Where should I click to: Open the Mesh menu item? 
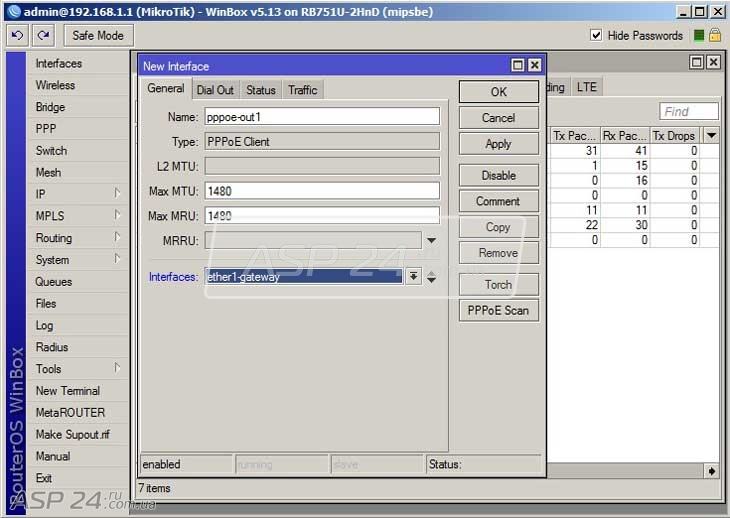(x=48, y=173)
